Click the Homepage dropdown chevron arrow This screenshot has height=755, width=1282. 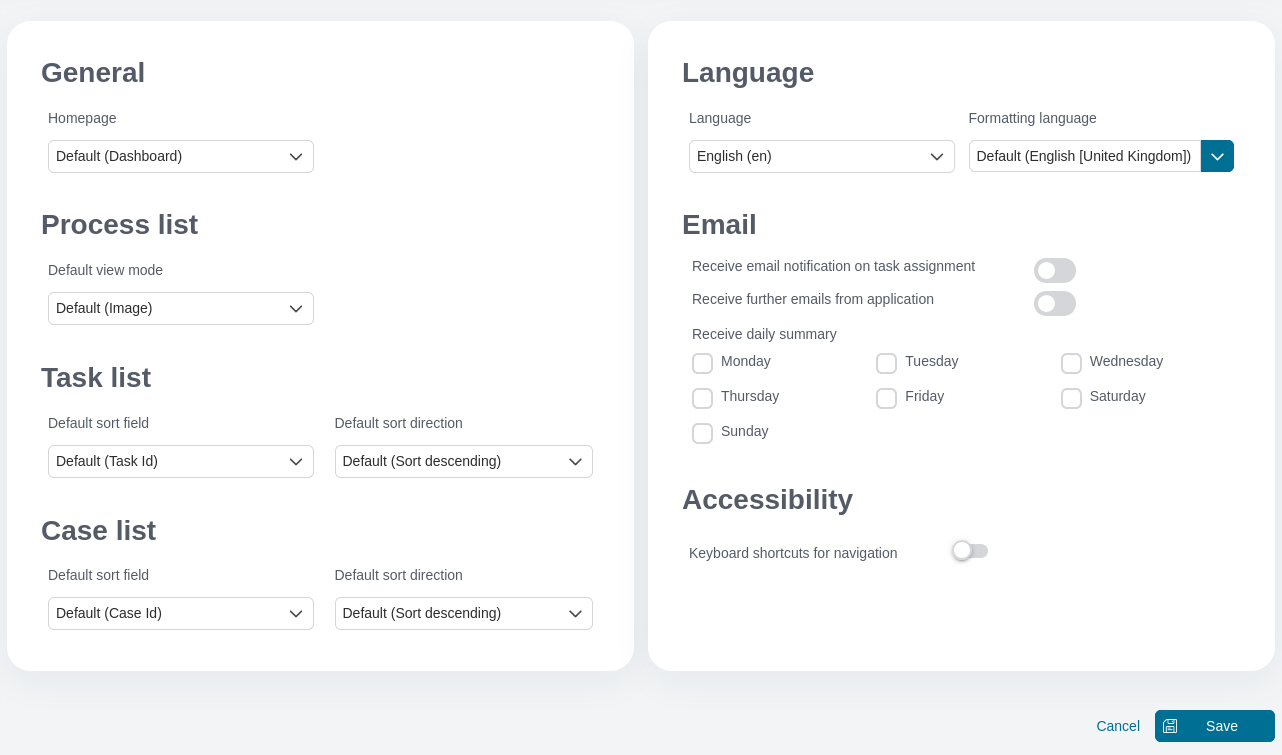pyautogui.click(x=296, y=157)
